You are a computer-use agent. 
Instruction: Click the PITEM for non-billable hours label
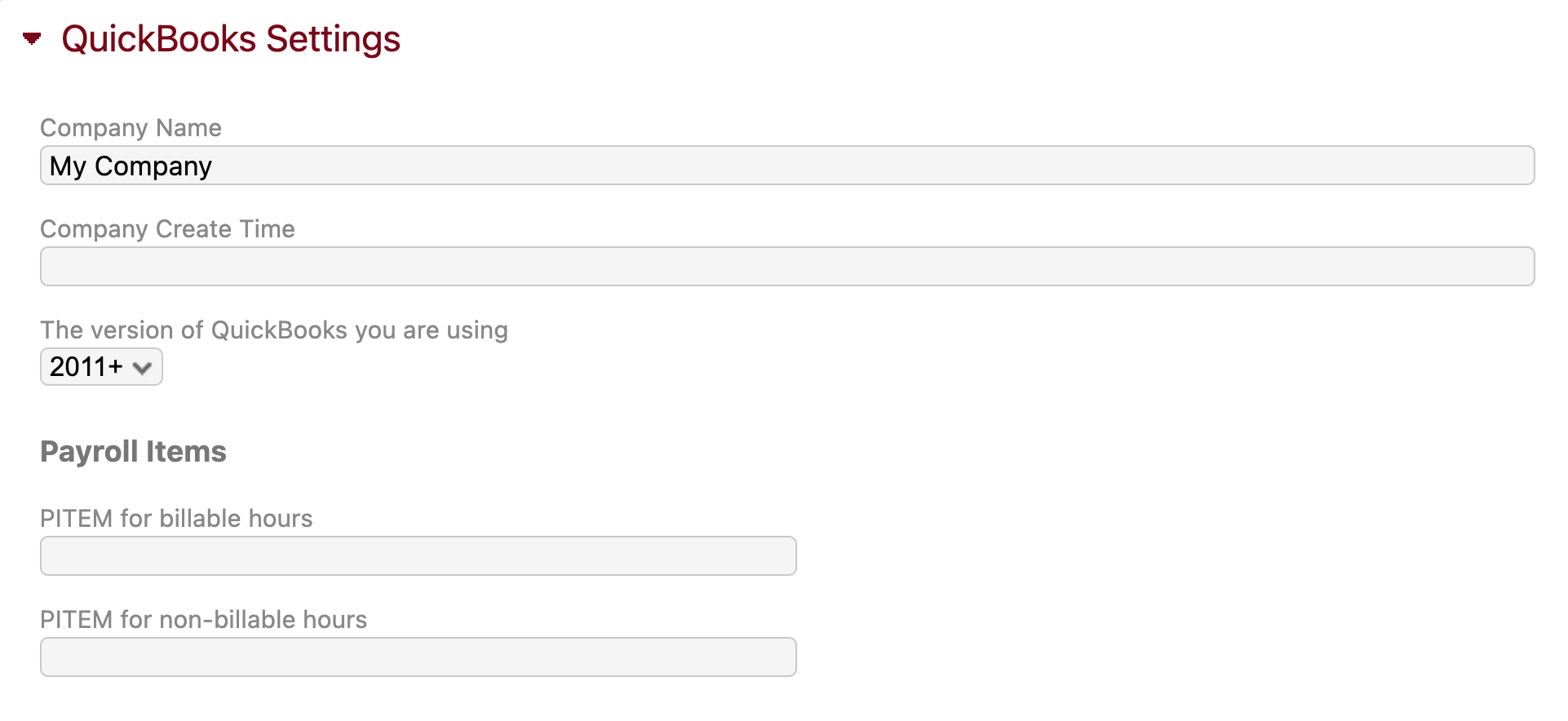[x=203, y=619]
